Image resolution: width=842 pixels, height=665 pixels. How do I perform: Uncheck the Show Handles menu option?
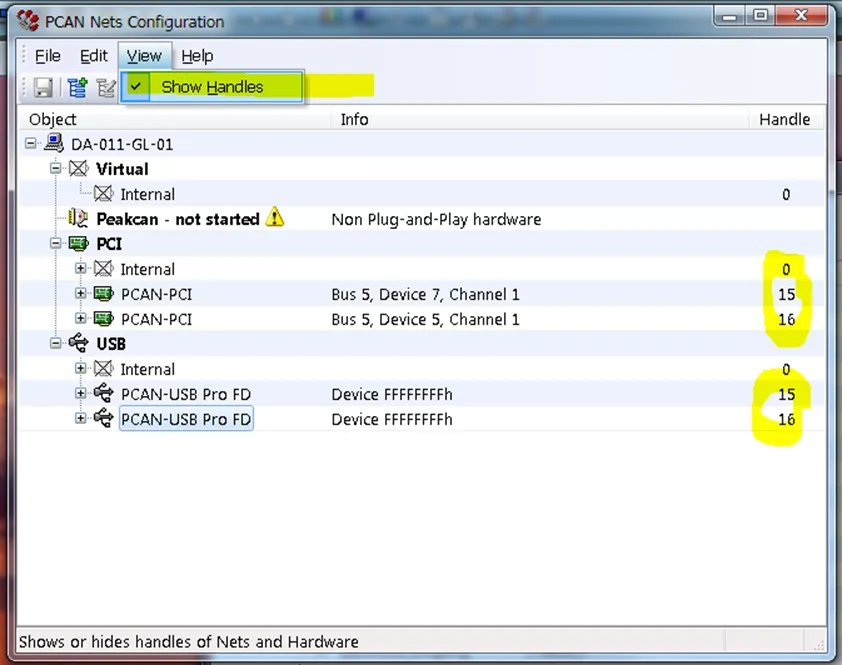[x=212, y=86]
